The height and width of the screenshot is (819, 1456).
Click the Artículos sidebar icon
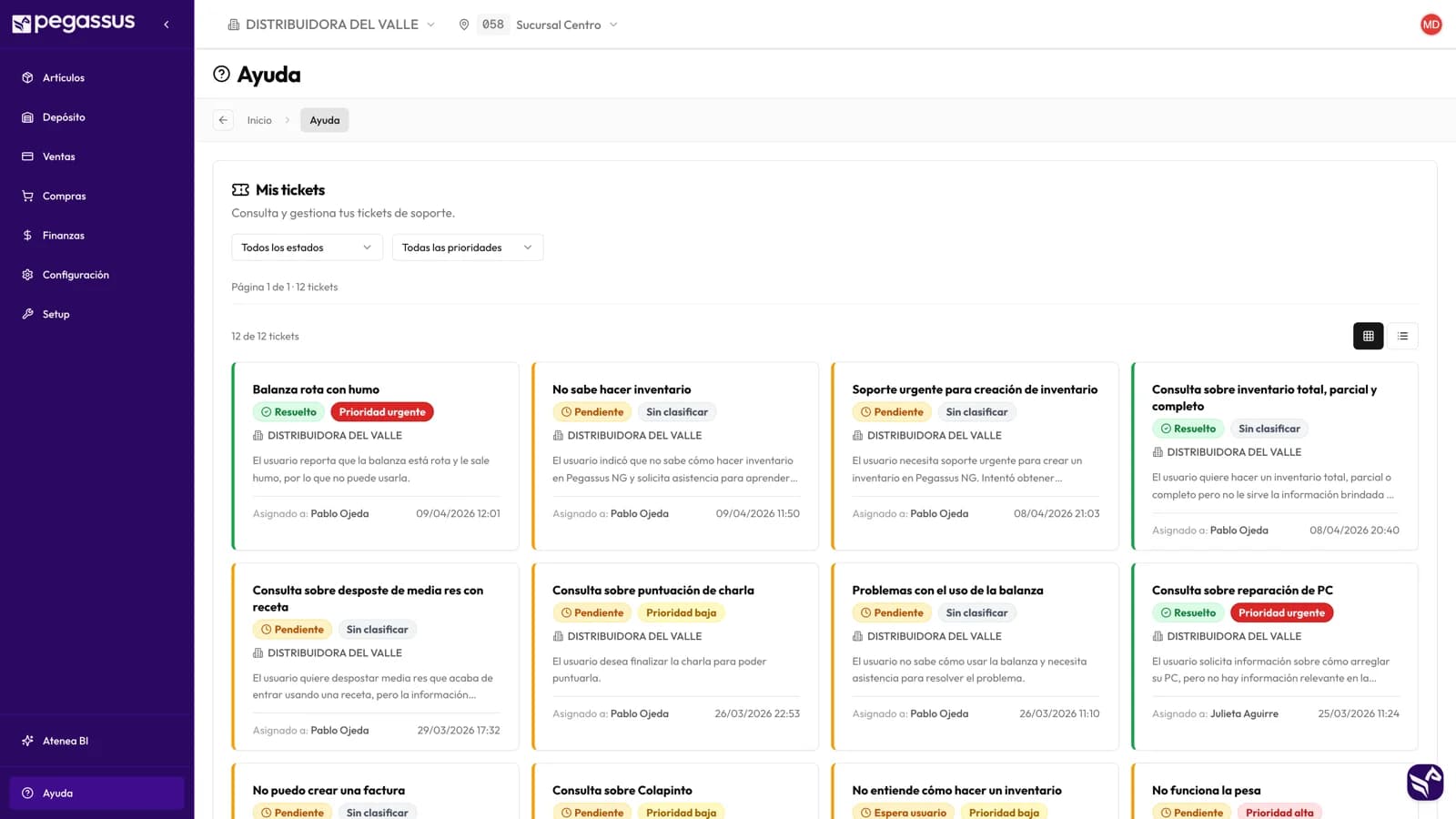pyautogui.click(x=27, y=78)
